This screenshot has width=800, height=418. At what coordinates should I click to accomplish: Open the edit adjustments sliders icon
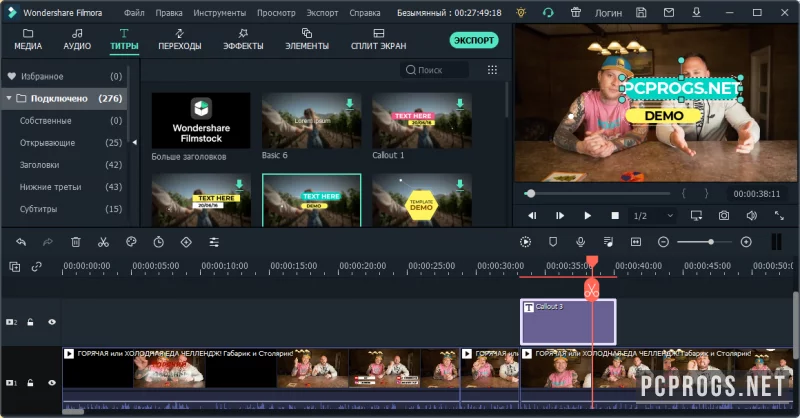(214, 242)
